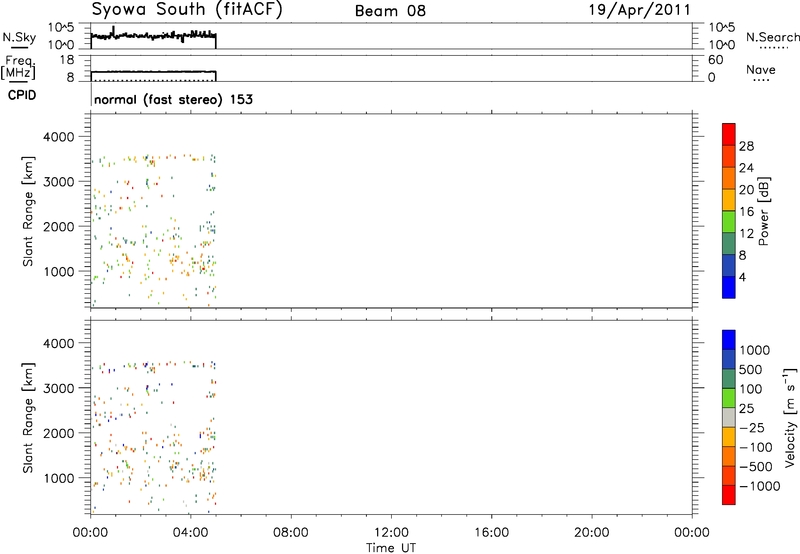Click '4000' on the Power panel range axis
Screen dimensions: 800x554
pyautogui.click(x=58, y=137)
